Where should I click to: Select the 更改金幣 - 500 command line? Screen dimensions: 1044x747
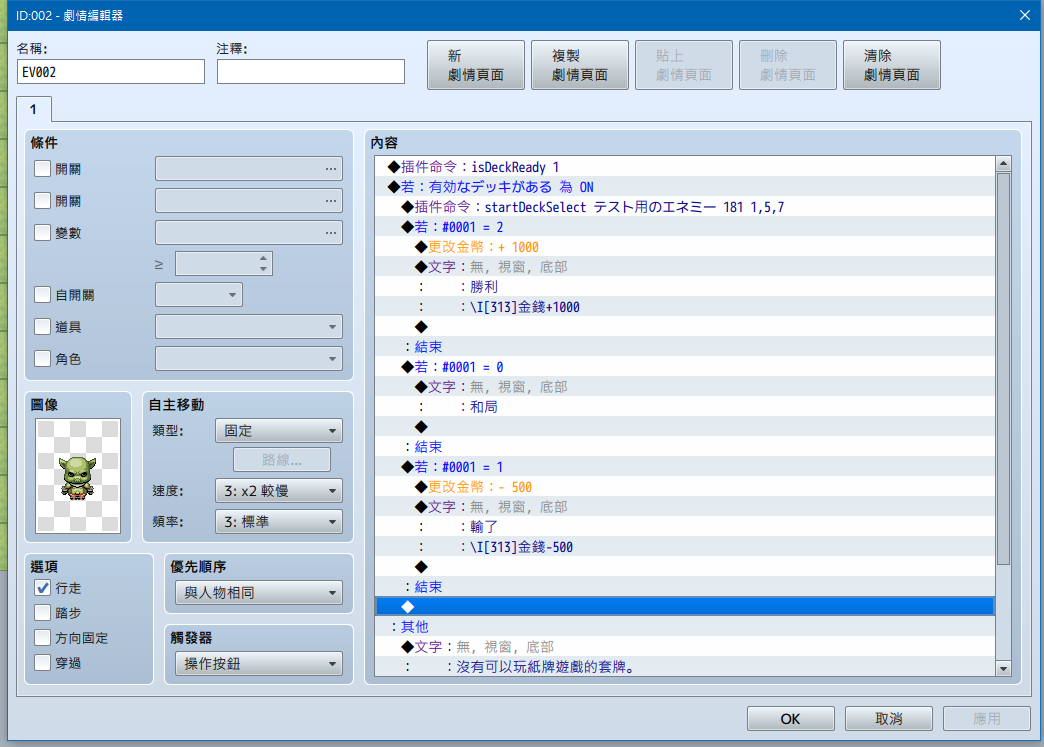click(x=685, y=487)
